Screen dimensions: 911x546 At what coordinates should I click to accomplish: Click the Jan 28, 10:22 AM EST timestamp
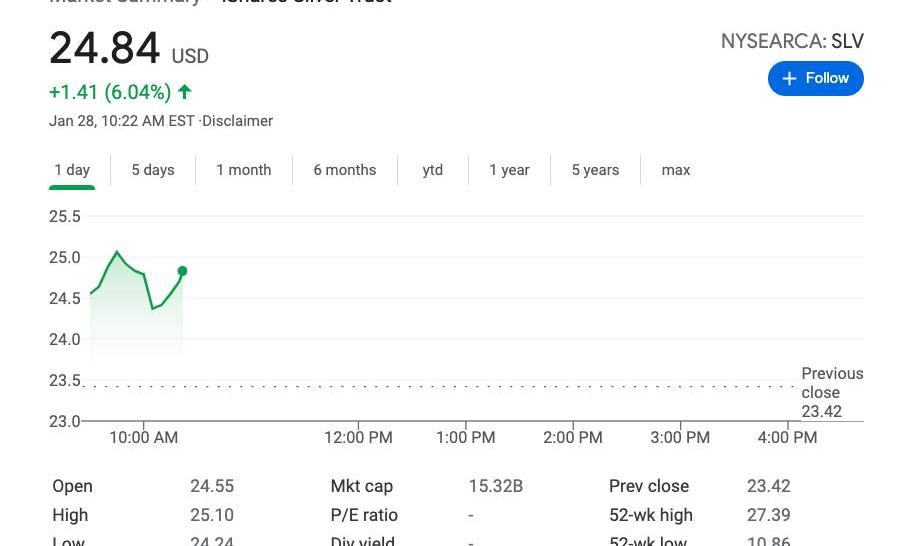pyautogui.click(x=122, y=121)
